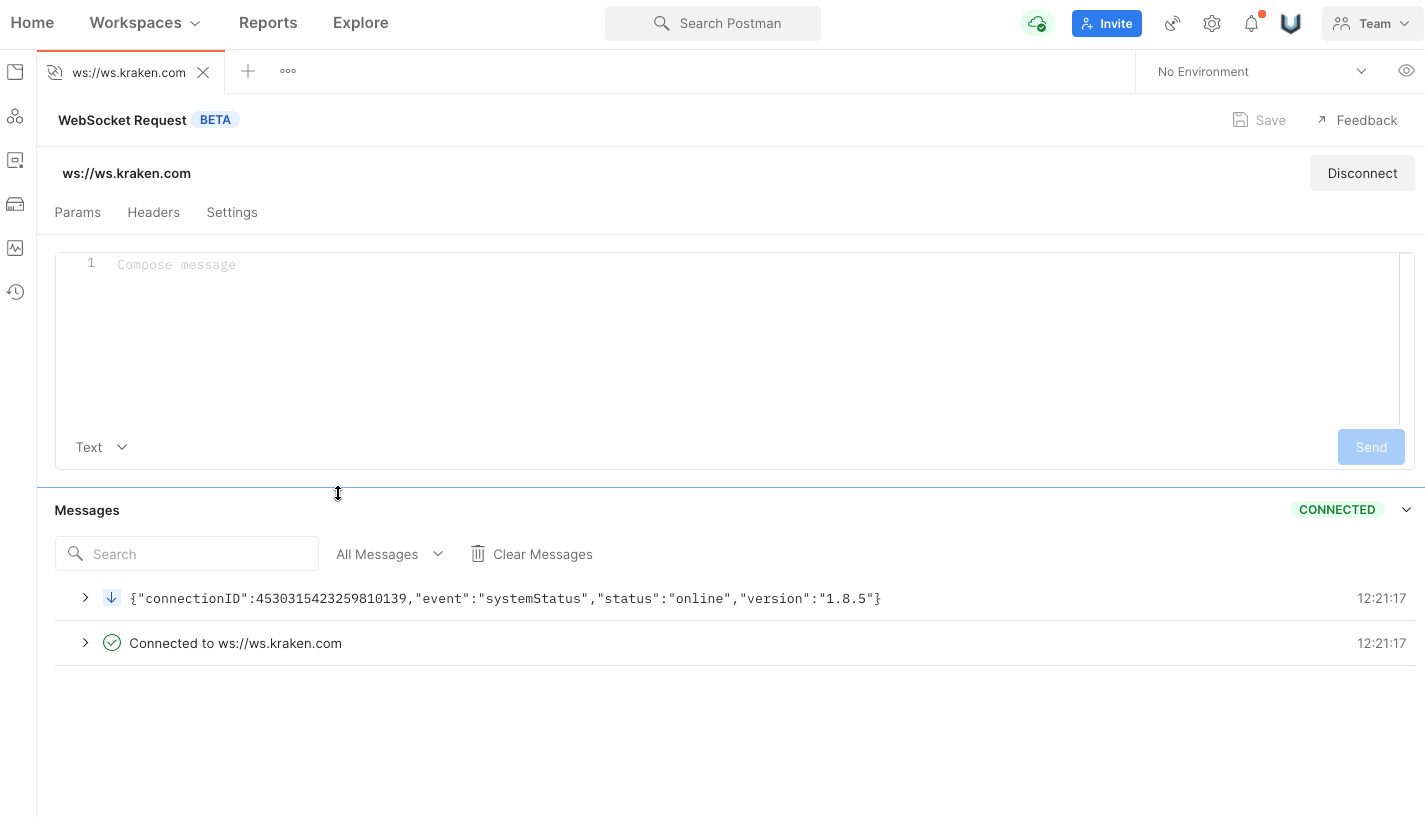1425x817 pixels.
Task: Open the No Environment selector
Action: (x=1262, y=71)
